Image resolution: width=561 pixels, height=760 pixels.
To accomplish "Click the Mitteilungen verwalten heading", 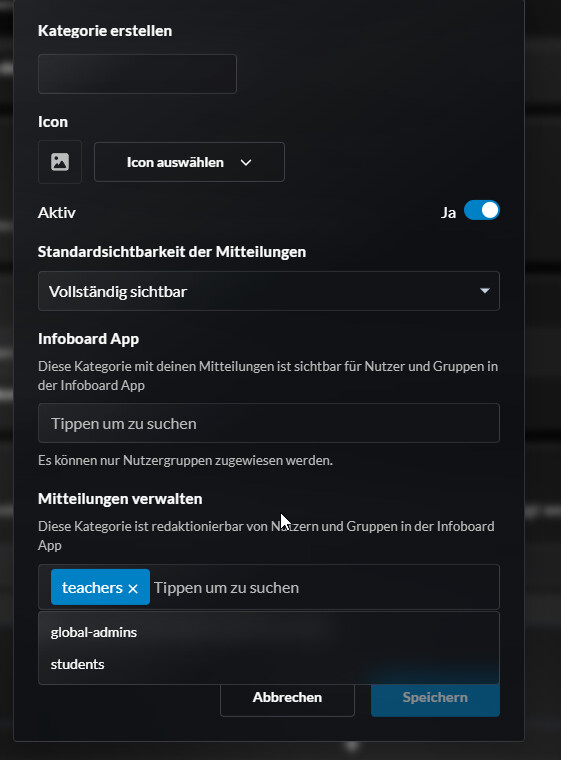I will click(x=120, y=499).
